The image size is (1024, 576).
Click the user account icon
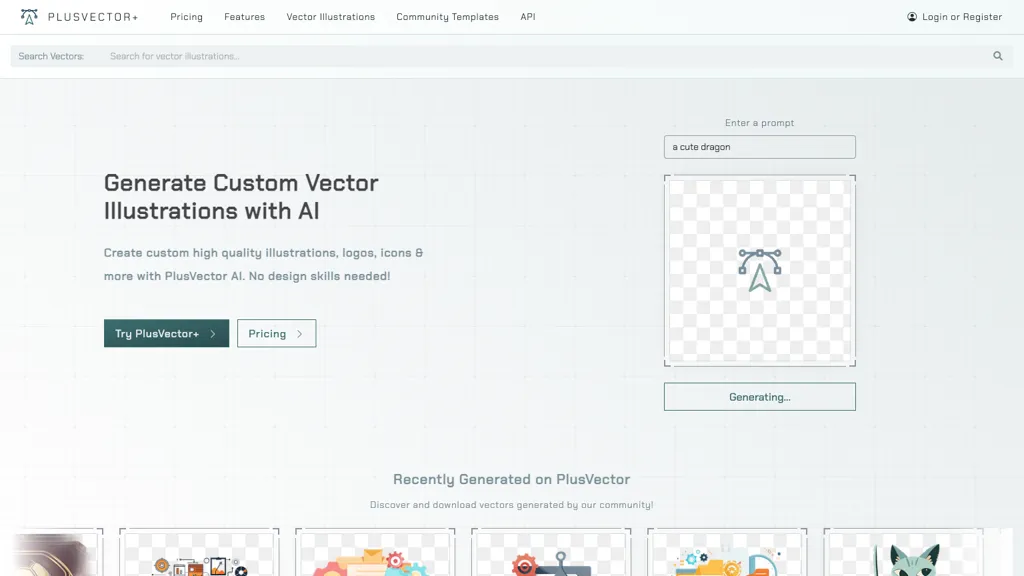click(x=912, y=17)
